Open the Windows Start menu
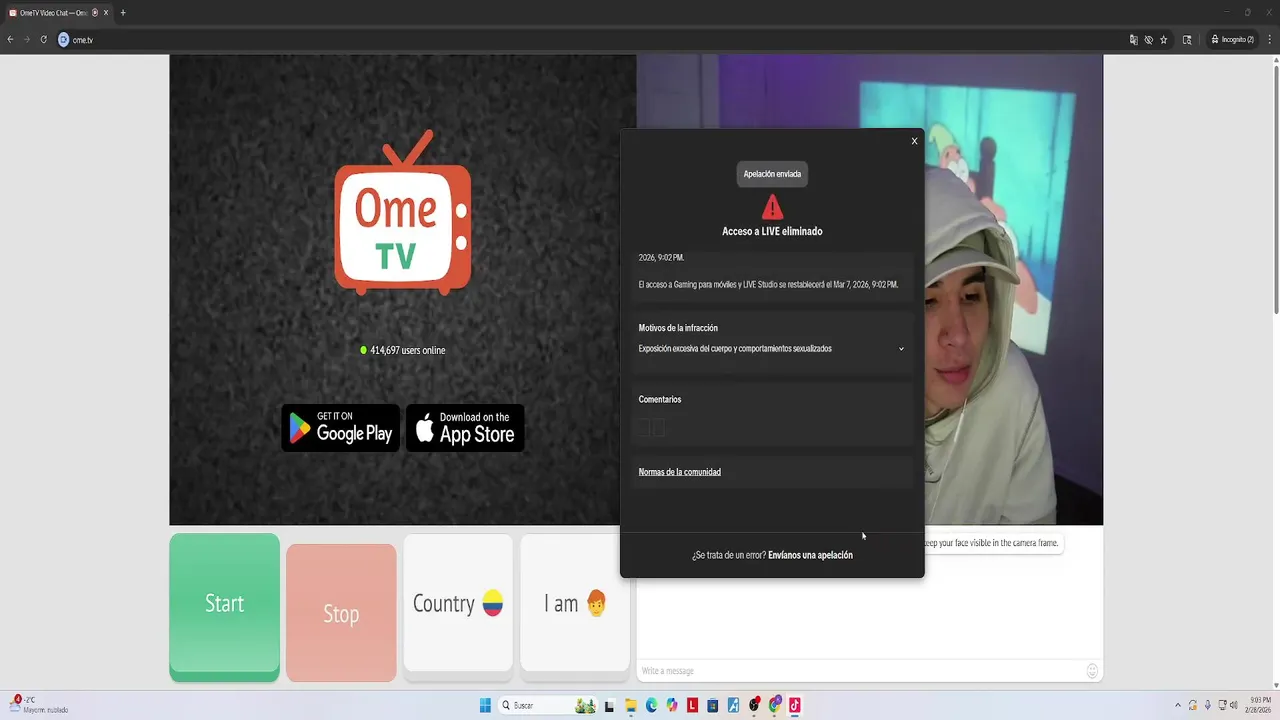The width and height of the screenshot is (1280, 720). coord(485,705)
